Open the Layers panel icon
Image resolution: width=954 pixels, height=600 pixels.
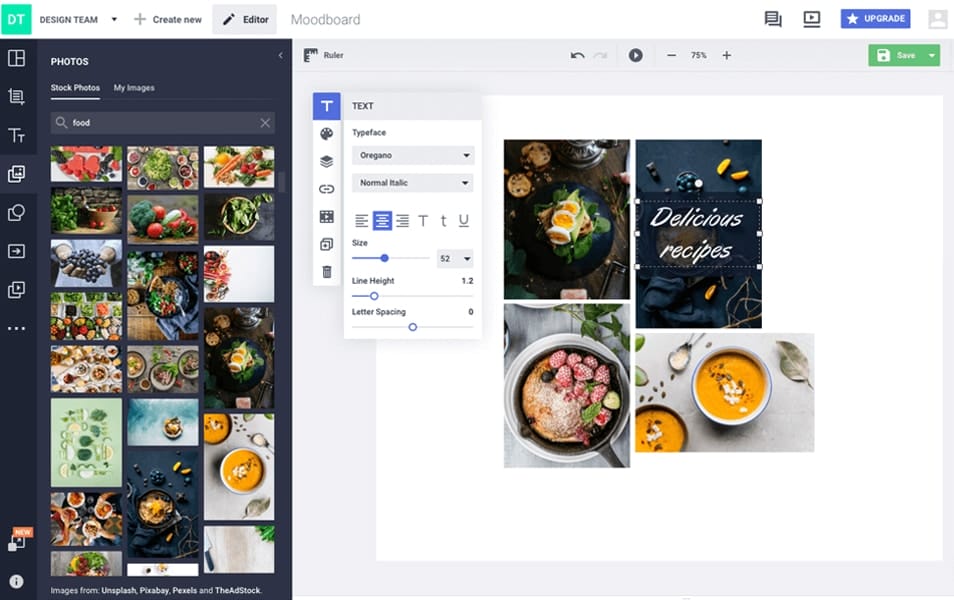pyautogui.click(x=326, y=160)
